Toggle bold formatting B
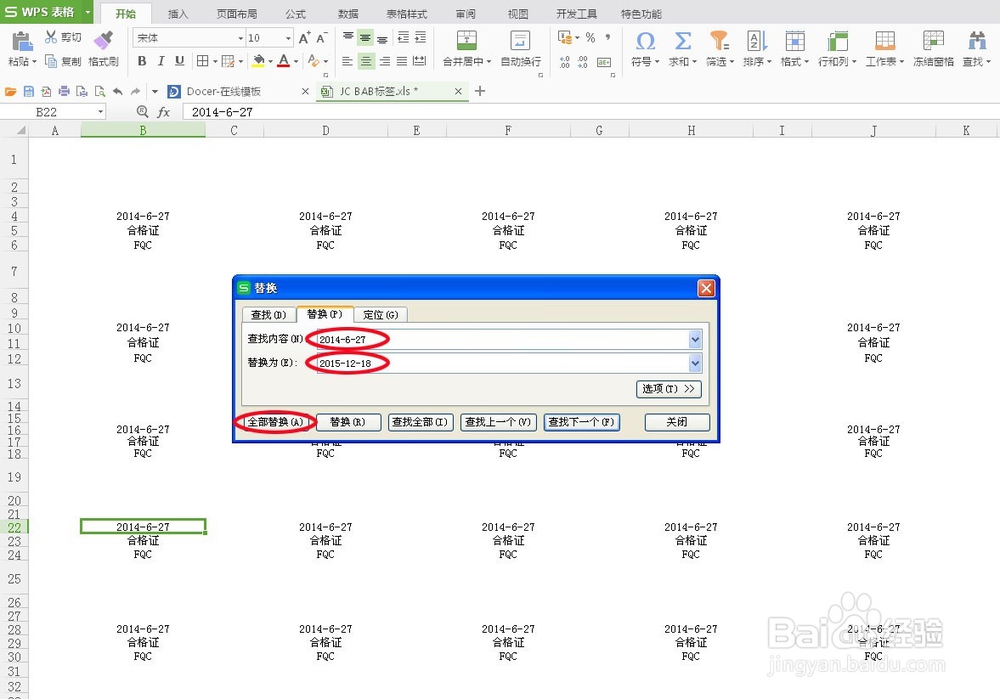This screenshot has height=699, width=1000. [x=142, y=61]
